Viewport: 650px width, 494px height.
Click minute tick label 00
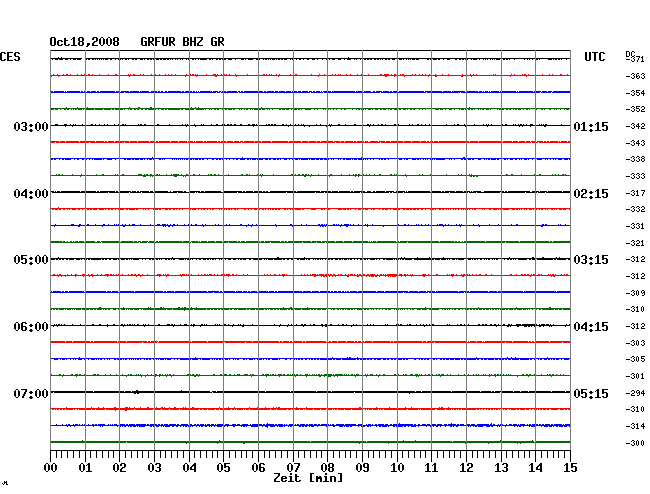[x=51, y=468]
